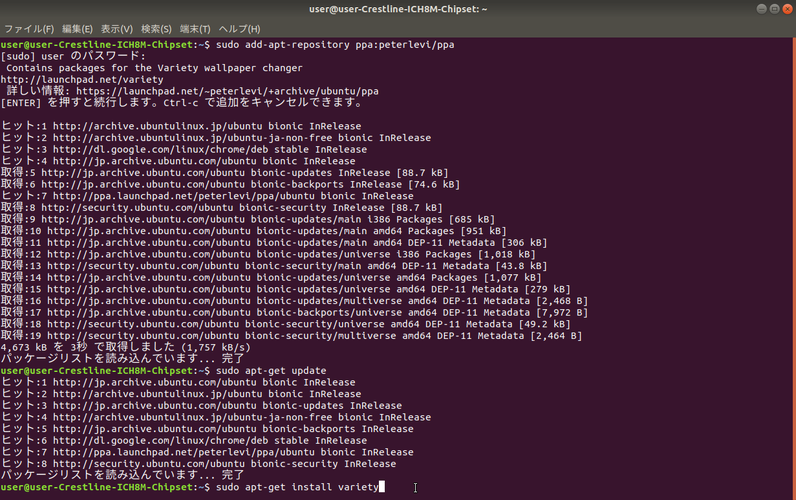
Task: Click the 取得:13 security main DEP-11 [43.8 kB] line
Action: pos(274,266)
